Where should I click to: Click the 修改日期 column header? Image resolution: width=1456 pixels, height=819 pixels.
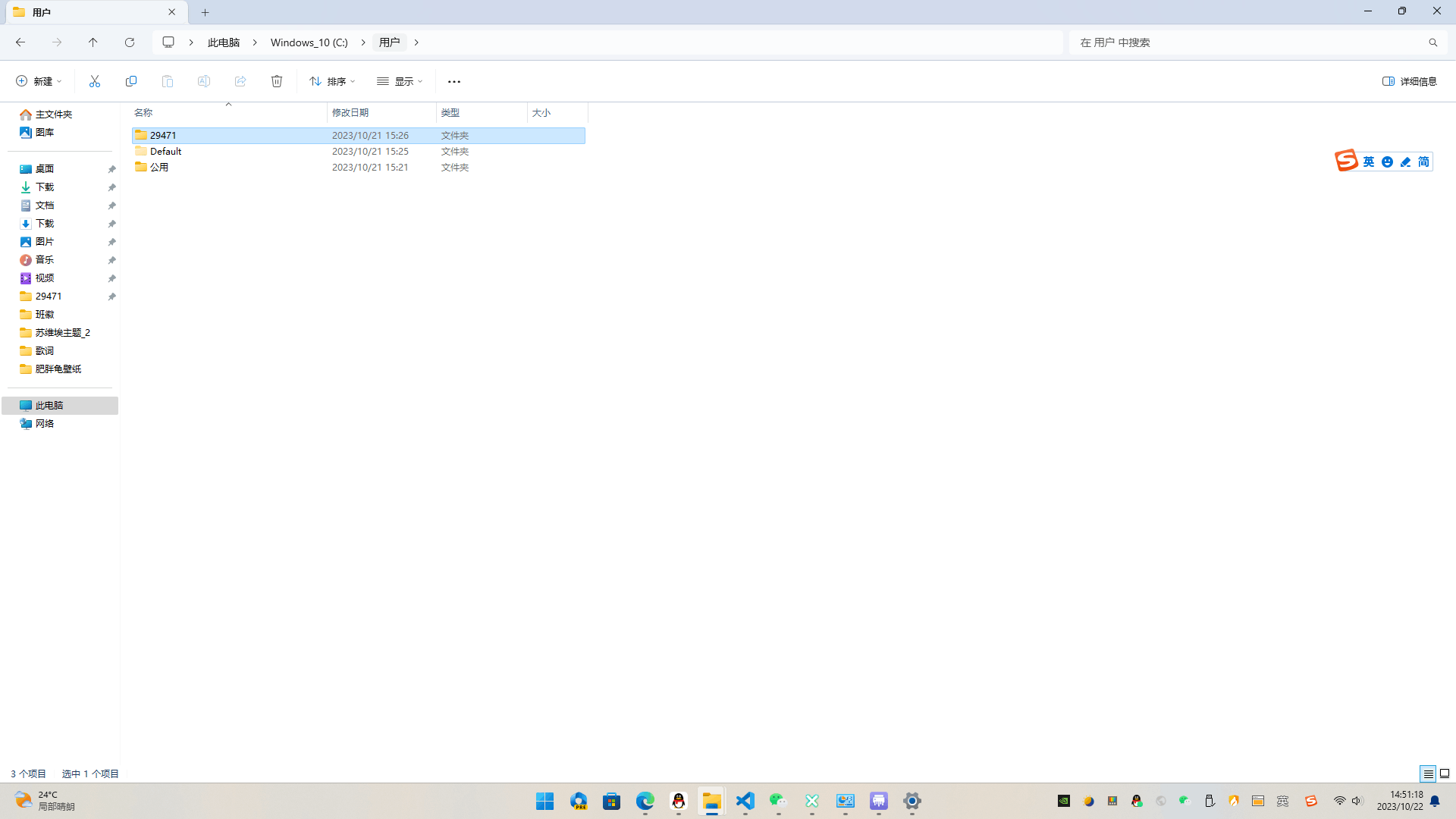[350, 112]
